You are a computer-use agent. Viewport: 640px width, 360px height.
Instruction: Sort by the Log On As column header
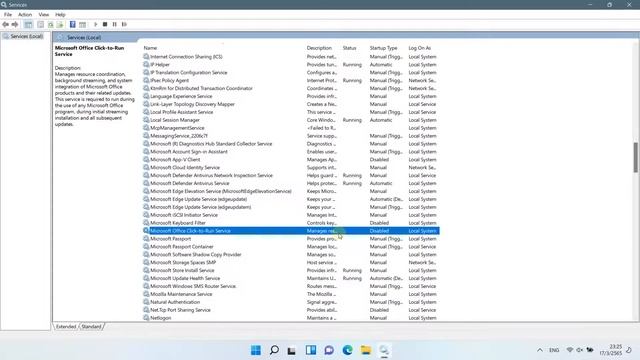point(420,48)
